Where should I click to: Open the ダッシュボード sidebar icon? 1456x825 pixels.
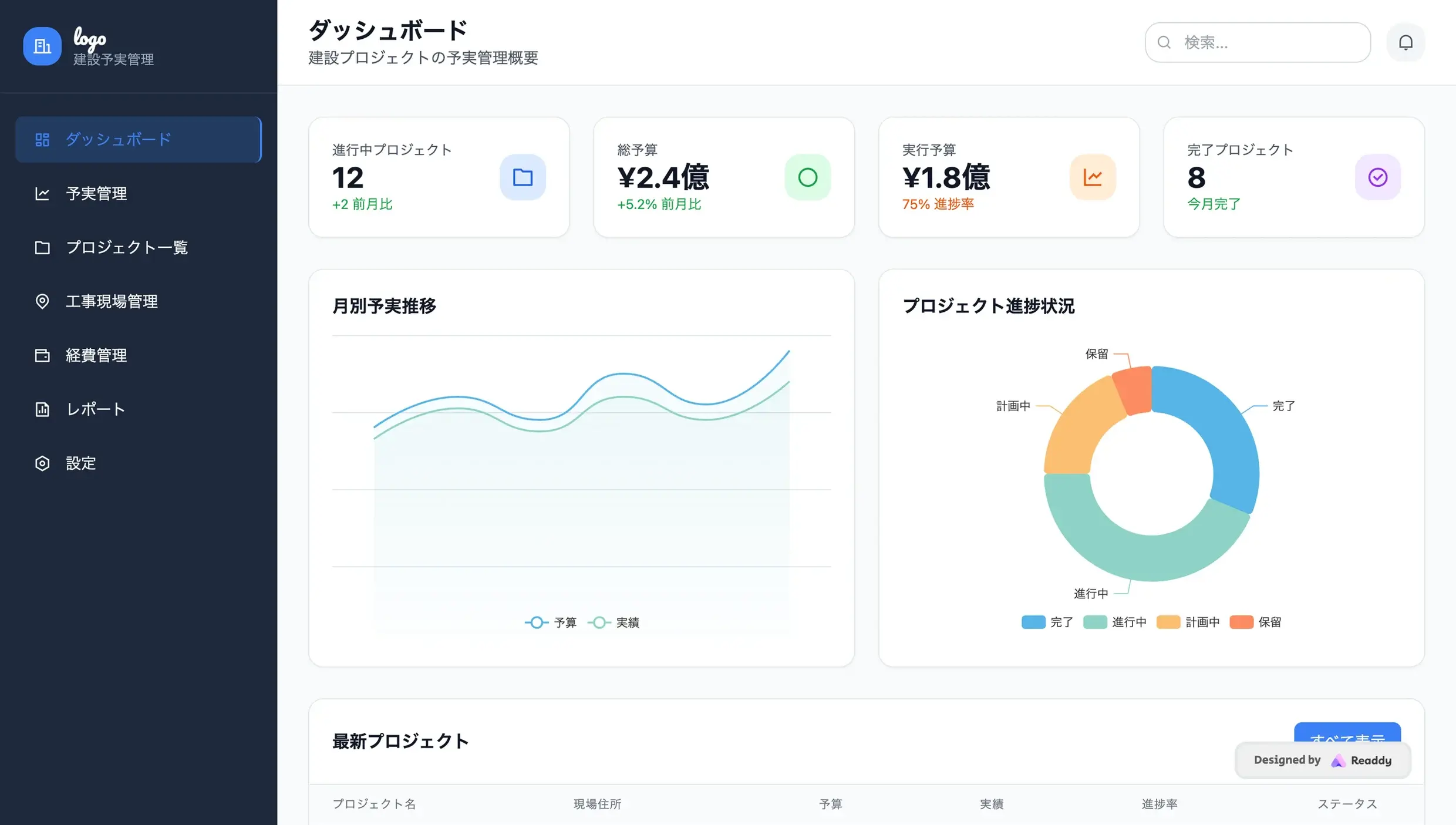[x=42, y=139]
